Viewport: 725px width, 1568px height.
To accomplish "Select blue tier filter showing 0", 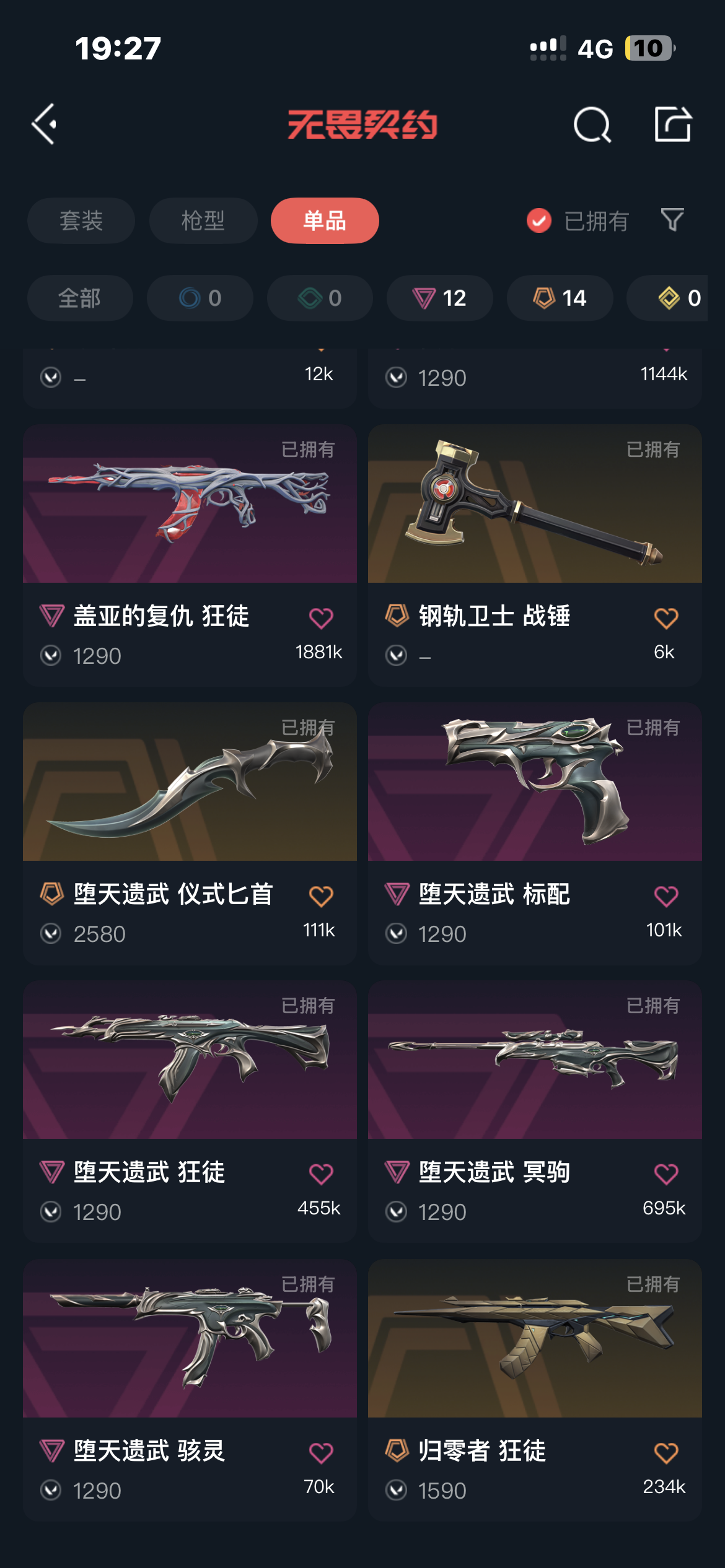I will (x=200, y=298).
